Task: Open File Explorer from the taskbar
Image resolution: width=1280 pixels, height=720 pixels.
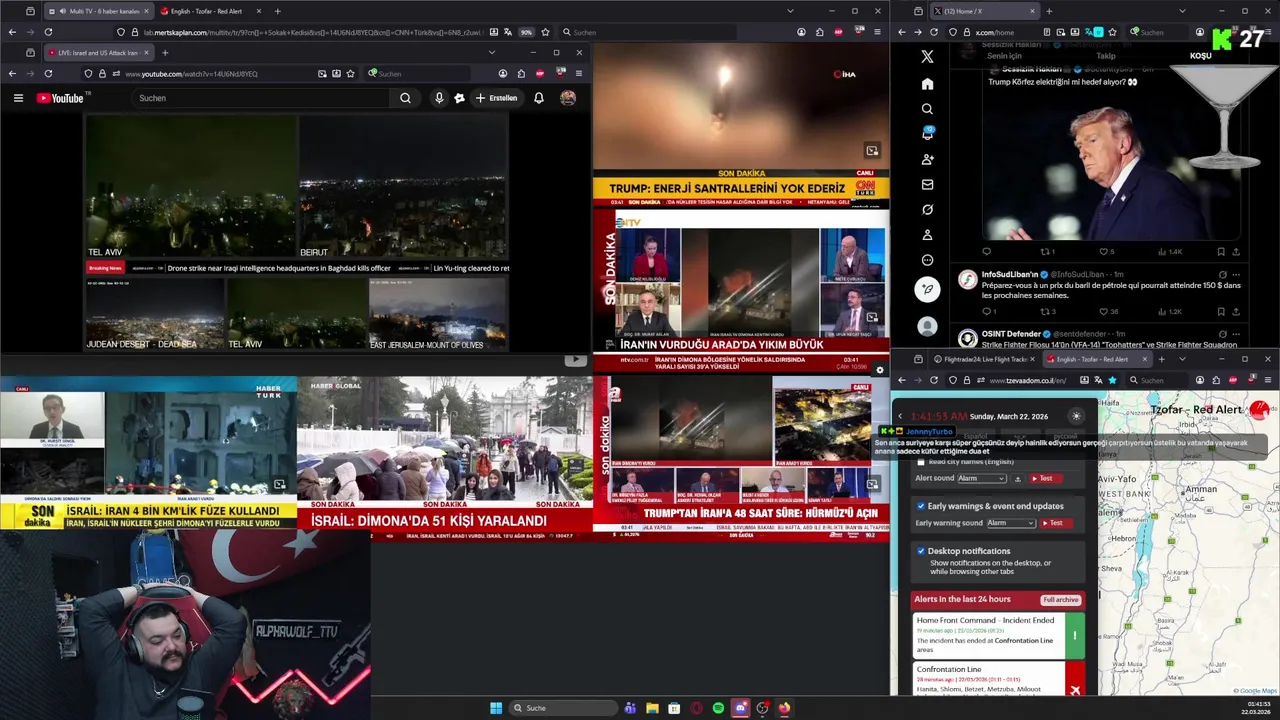Action: pos(652,708)
